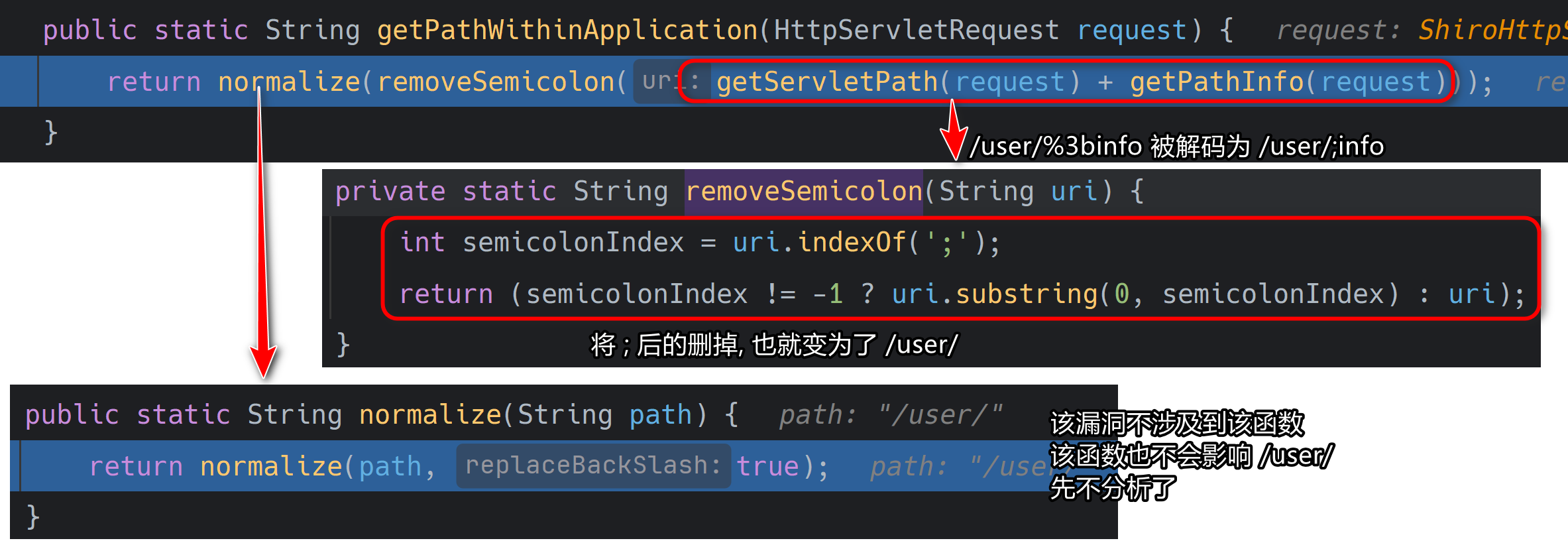Click the getPathWithinApplication method name
Image resolution: width=1568 pixels, height=555 pixels.
pyautogui.click(x=567, y=31)
